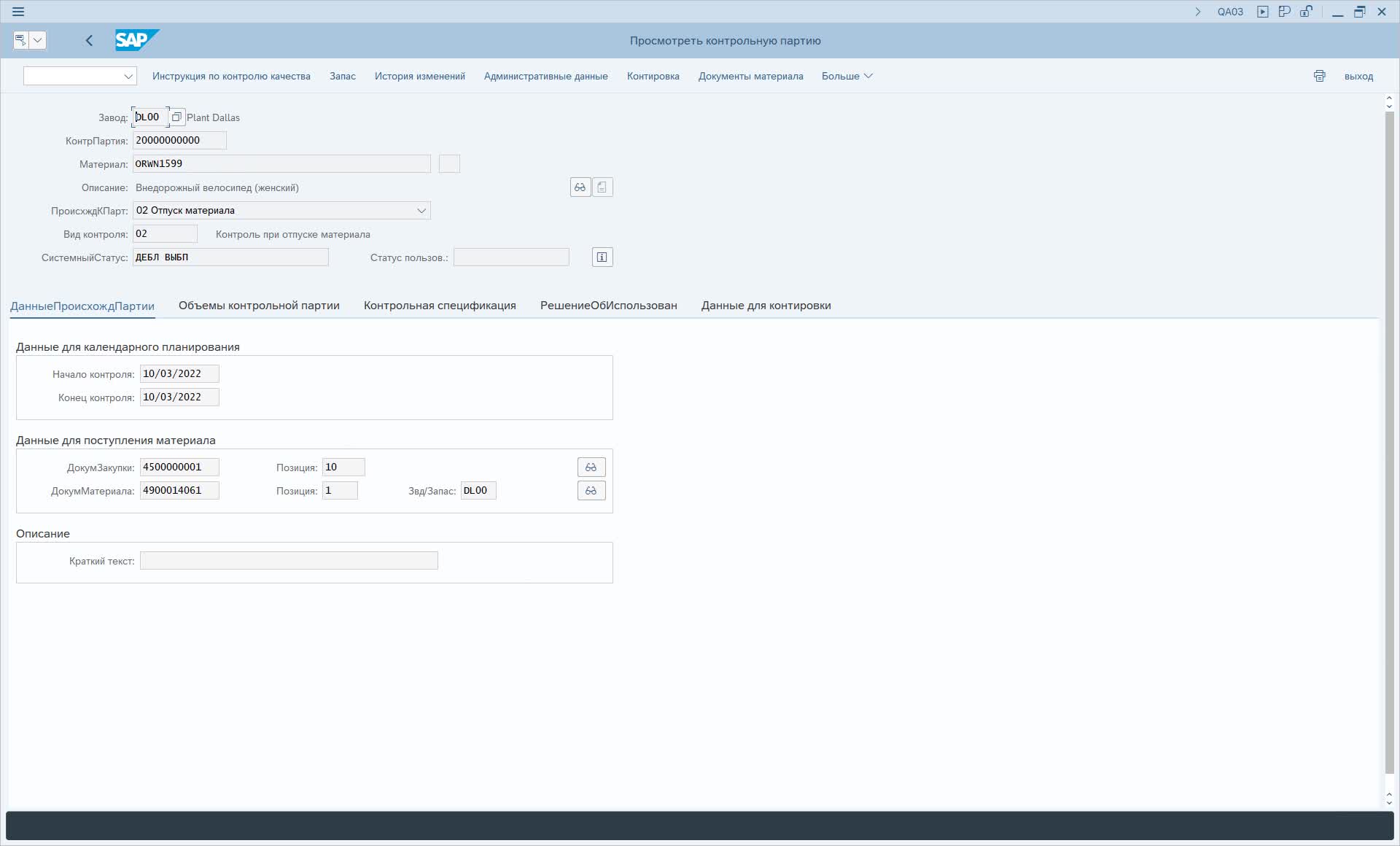Viewport: 1400px width, 846px height.
Task: Click the new session icon in title bar
Action: (x=1284, y=12)
